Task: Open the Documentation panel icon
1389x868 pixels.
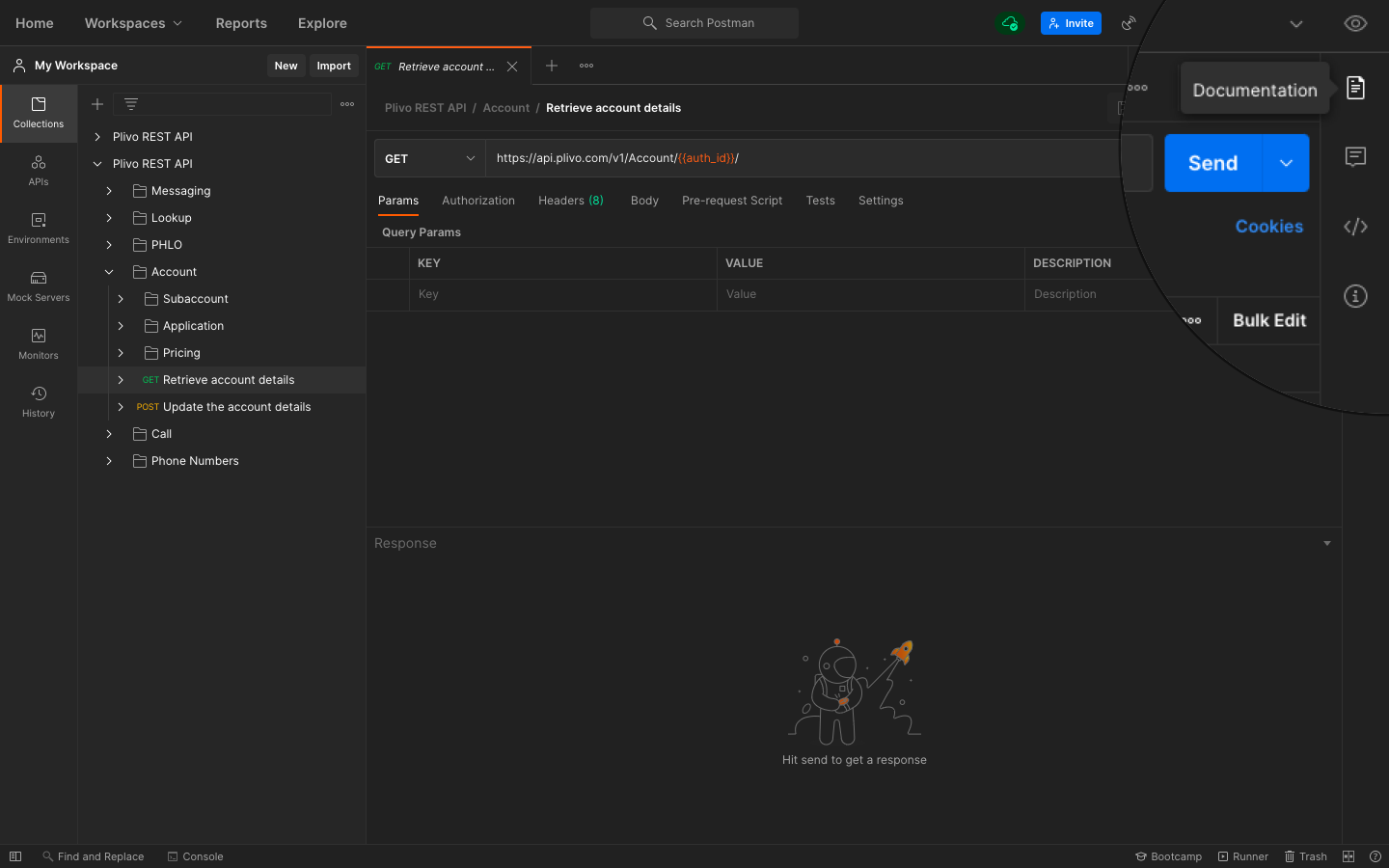Action: (1355, 88)
